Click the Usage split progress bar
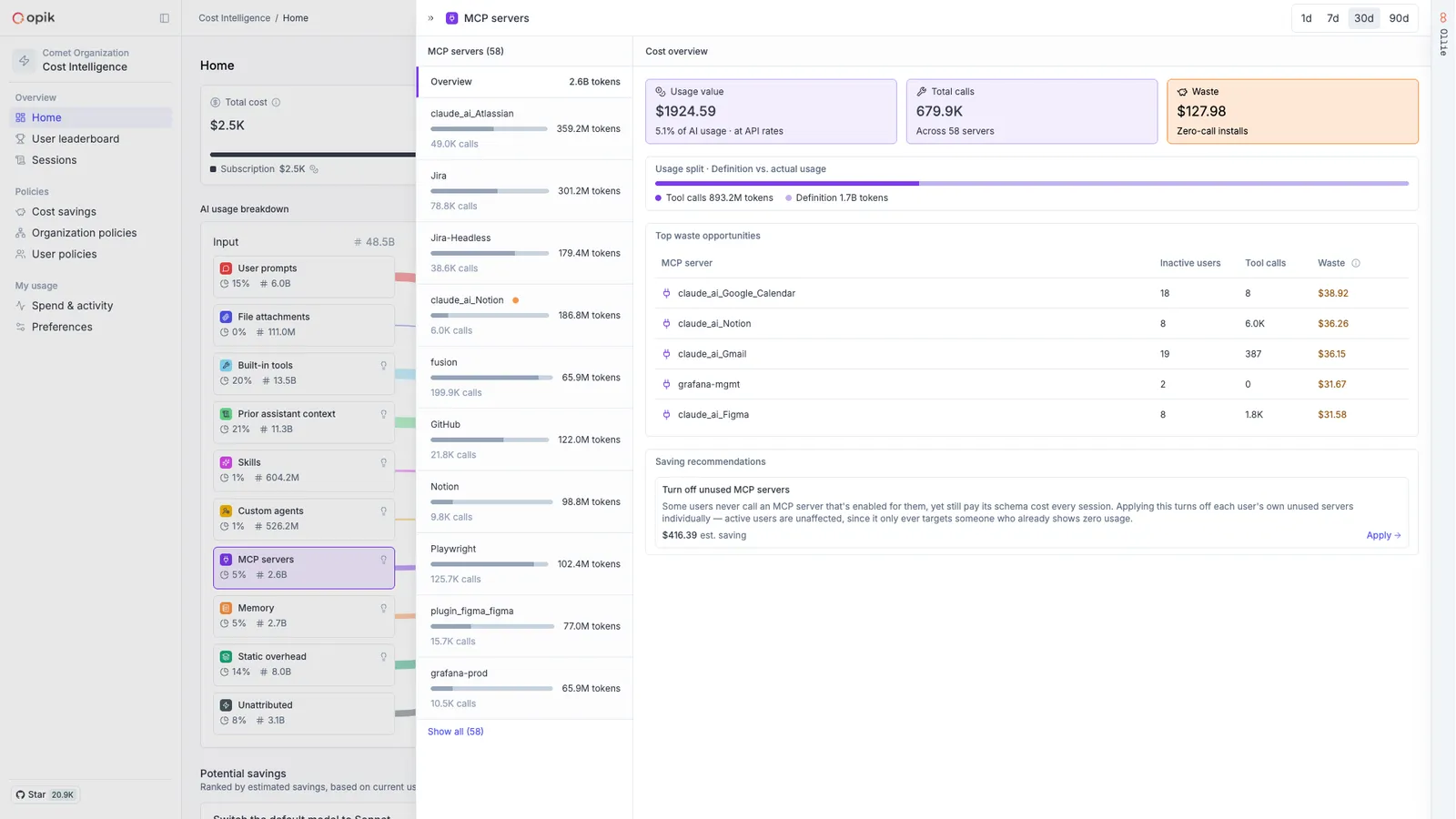 [1032, 184]
